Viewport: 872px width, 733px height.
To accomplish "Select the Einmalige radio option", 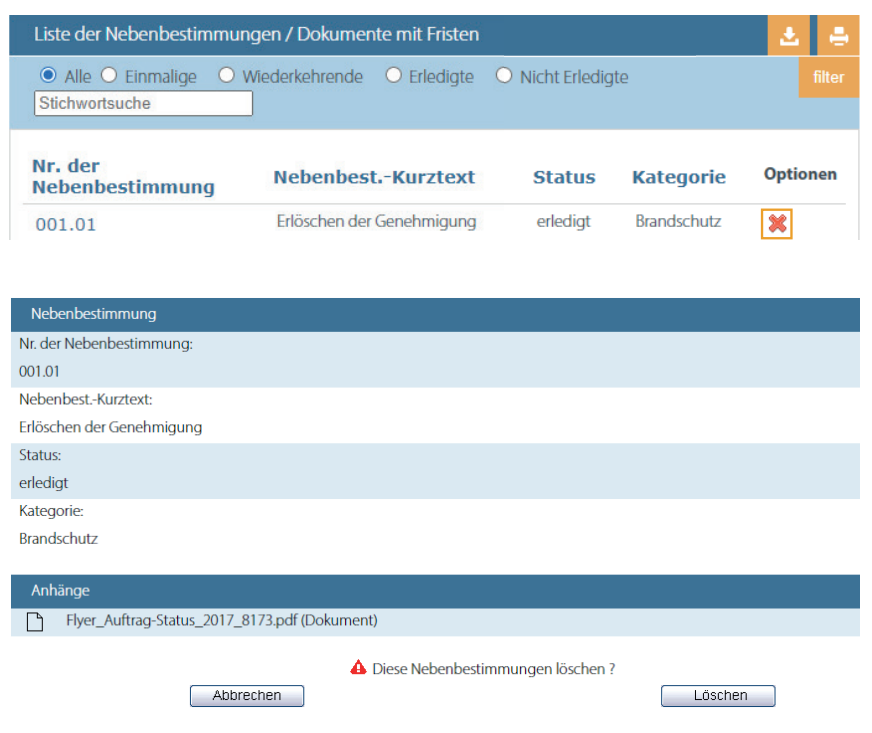I will click(108, 75).
